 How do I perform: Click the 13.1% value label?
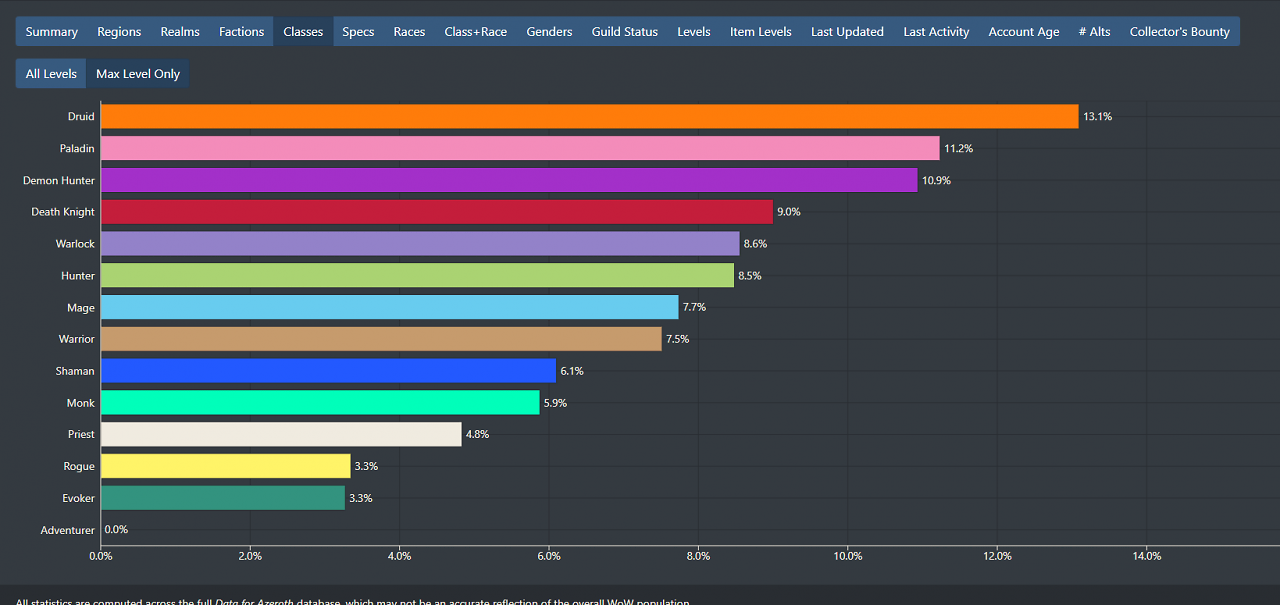pos(1097,116)
